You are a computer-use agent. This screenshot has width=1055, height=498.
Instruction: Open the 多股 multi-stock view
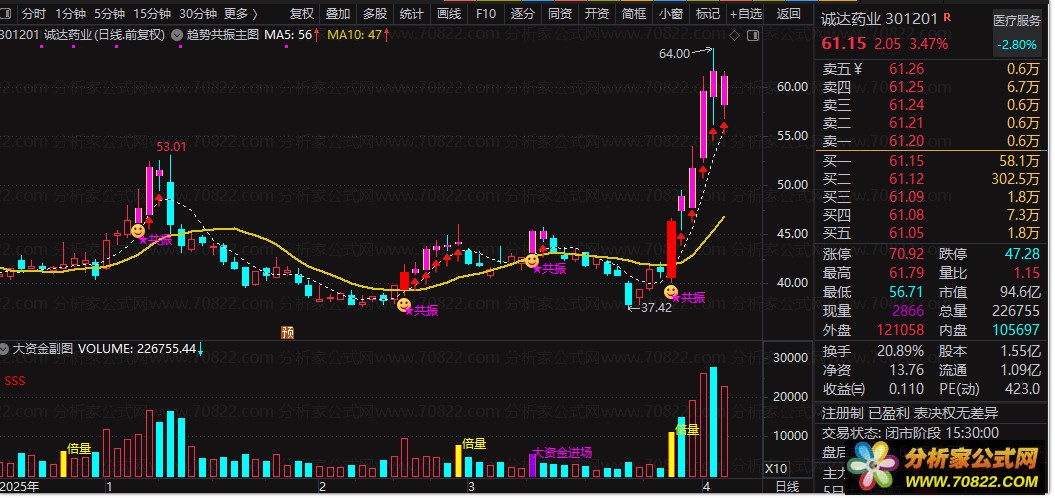[x=375, y=13]
